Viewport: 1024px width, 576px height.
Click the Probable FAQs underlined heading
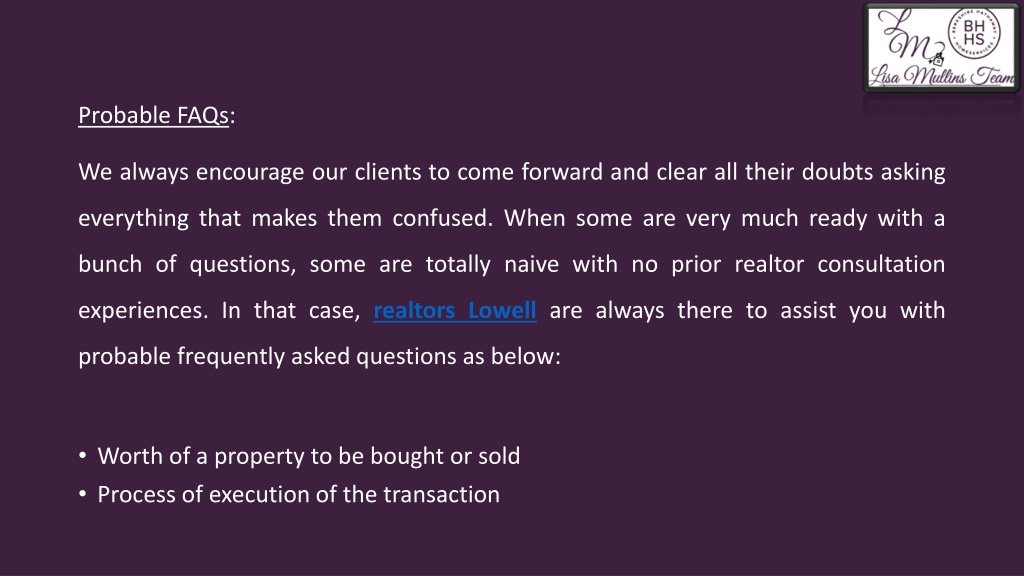click(x=153, y=116)
